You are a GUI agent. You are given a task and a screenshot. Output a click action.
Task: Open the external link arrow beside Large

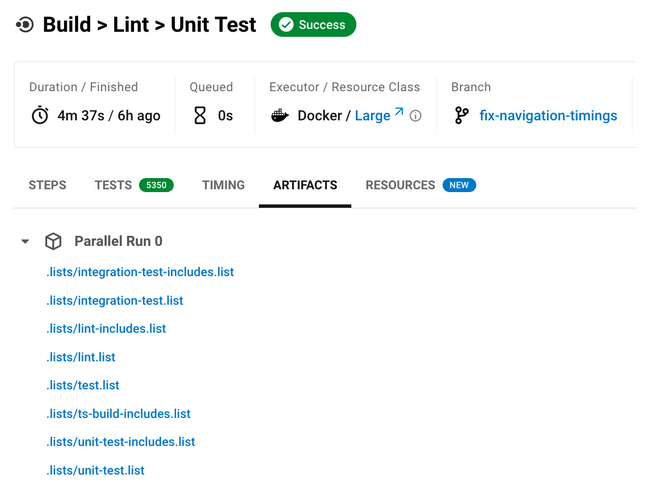(x=399, y=112)
